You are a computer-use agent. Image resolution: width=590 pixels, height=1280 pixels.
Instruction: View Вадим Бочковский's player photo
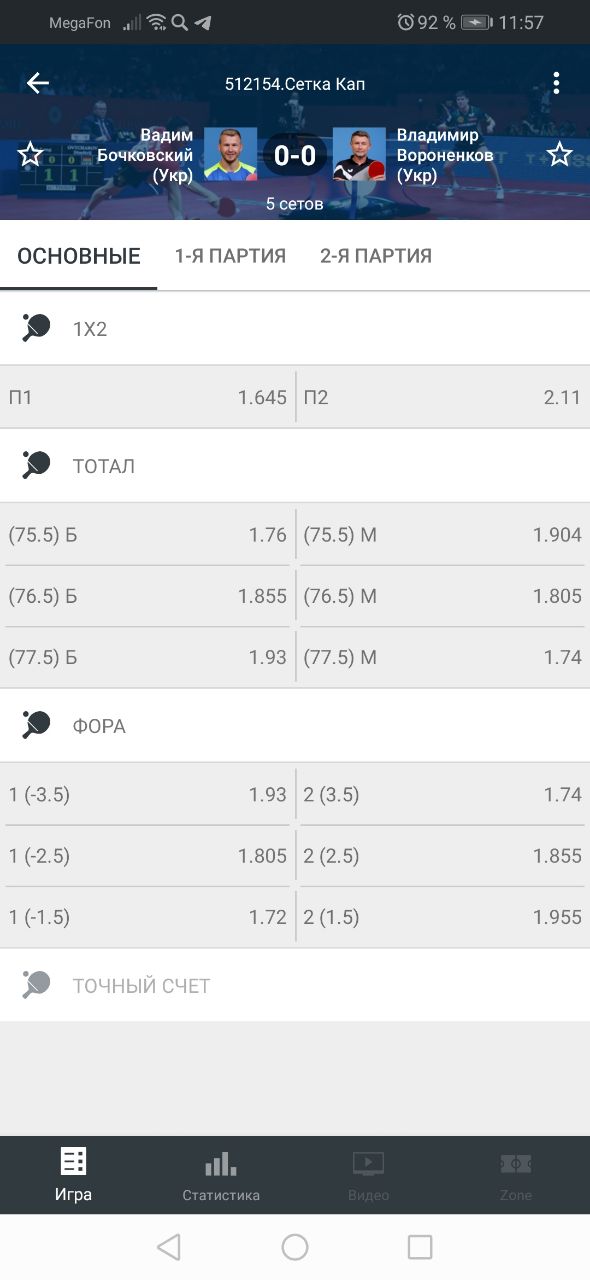[x=231, y=154]
